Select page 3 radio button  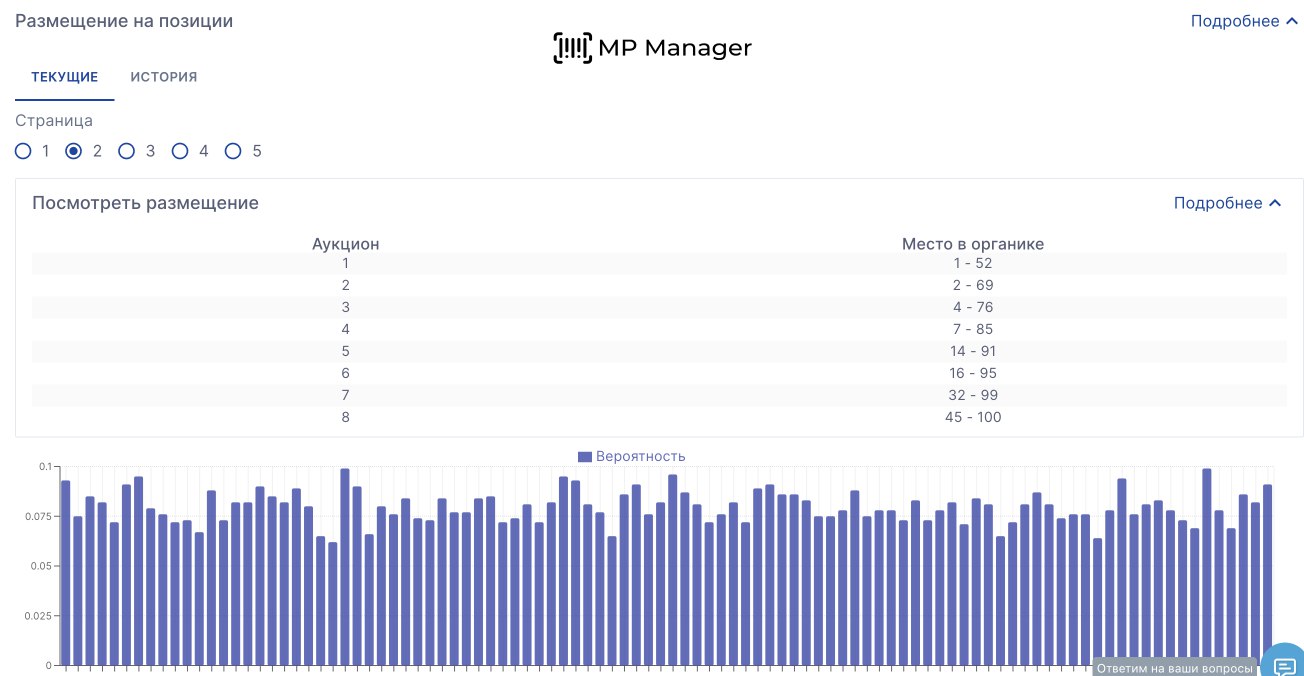tap(127, 151)
